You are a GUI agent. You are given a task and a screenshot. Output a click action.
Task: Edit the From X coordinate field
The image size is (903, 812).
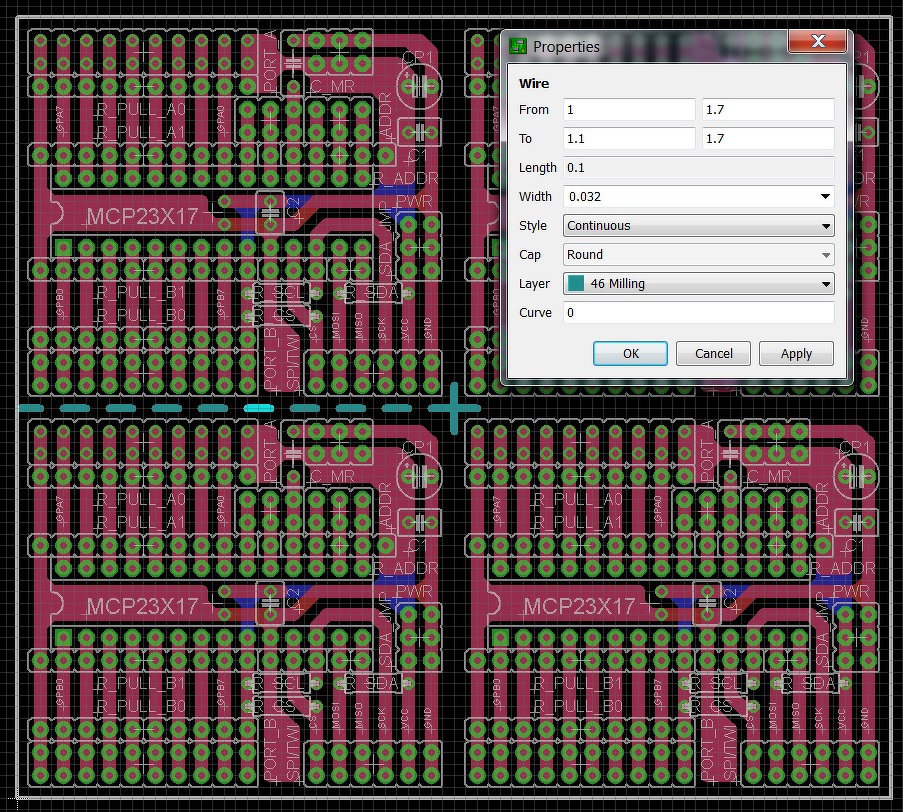coord(629,109)
